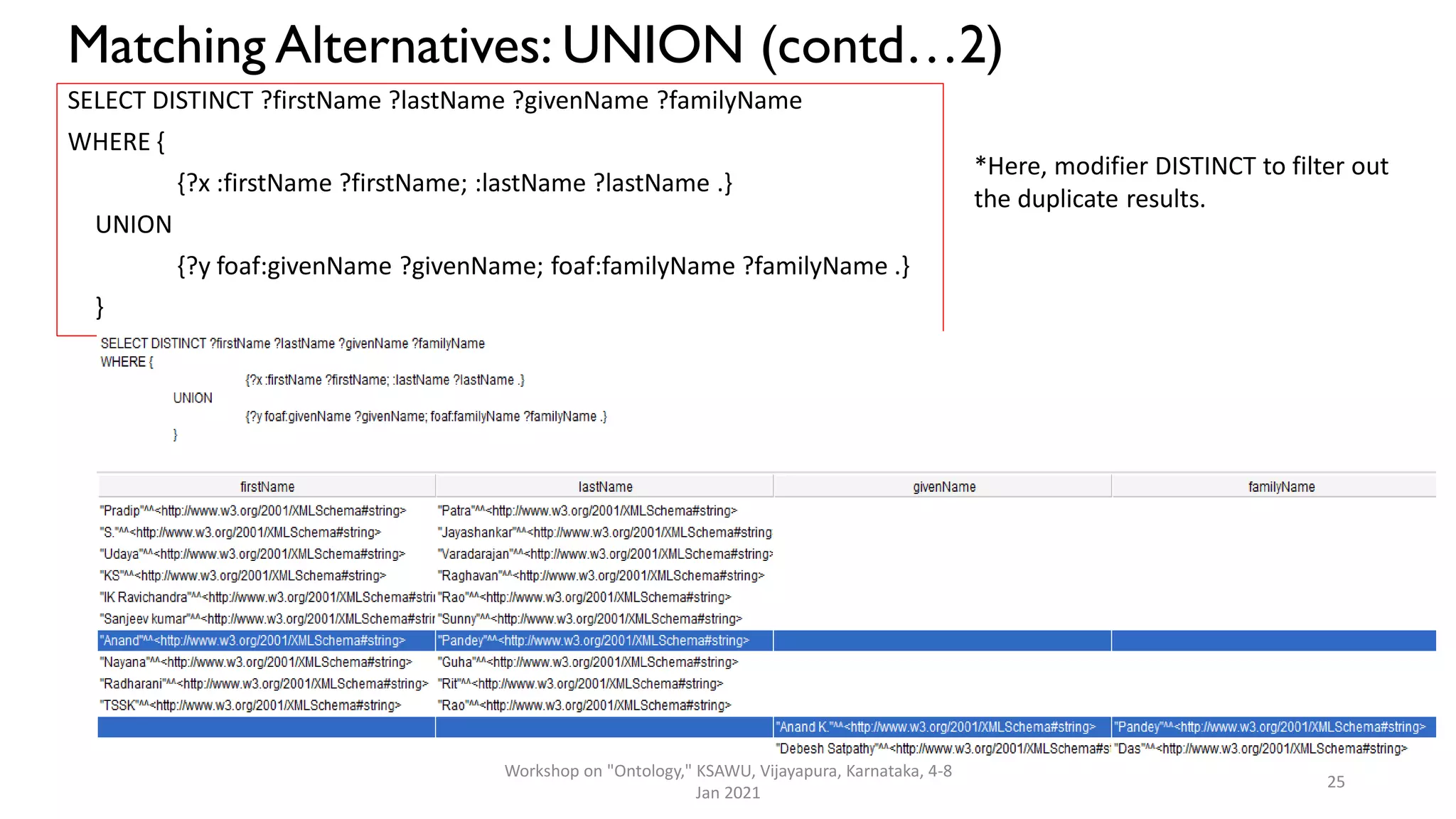Select the "Sanjeev kumar" firstName cell

(x=267, y=619)
